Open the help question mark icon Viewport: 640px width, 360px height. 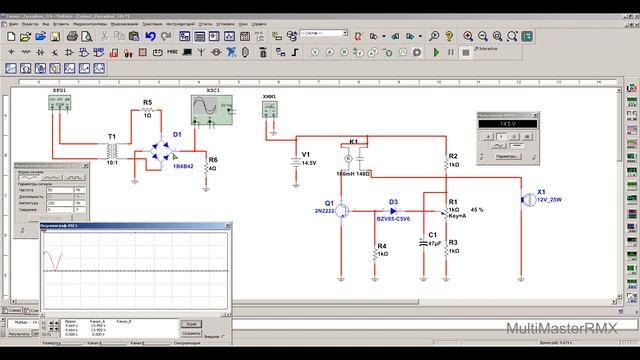pyautogui.click(x=449, y=37)
